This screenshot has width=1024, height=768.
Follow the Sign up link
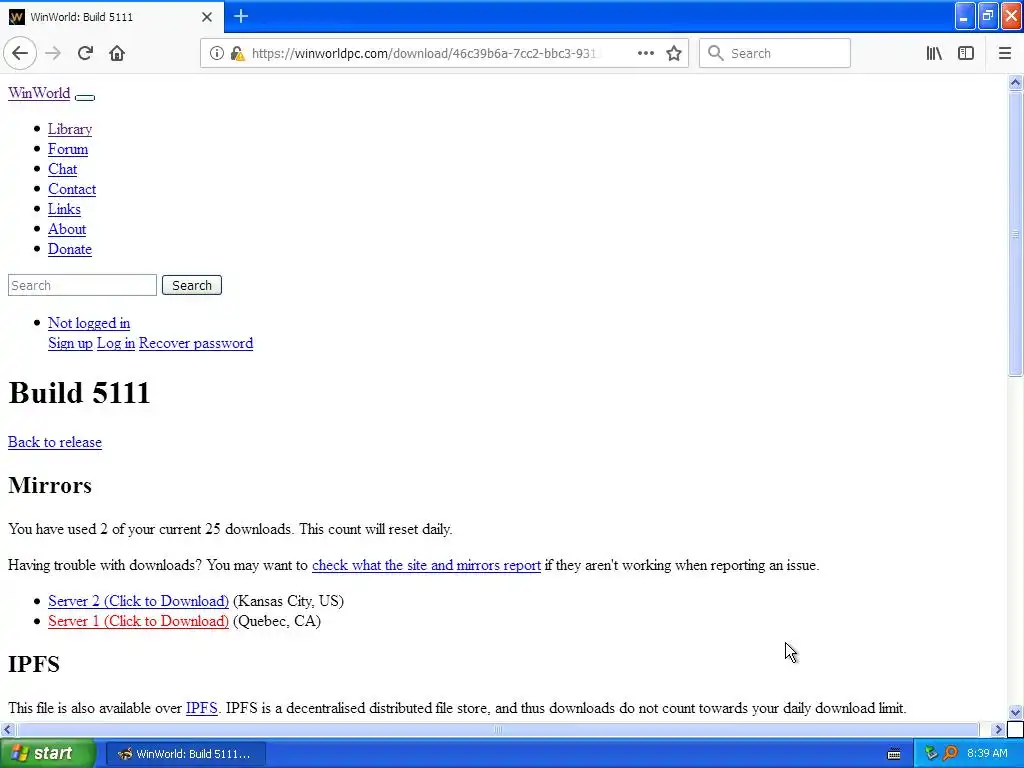(x=71, y=343)
